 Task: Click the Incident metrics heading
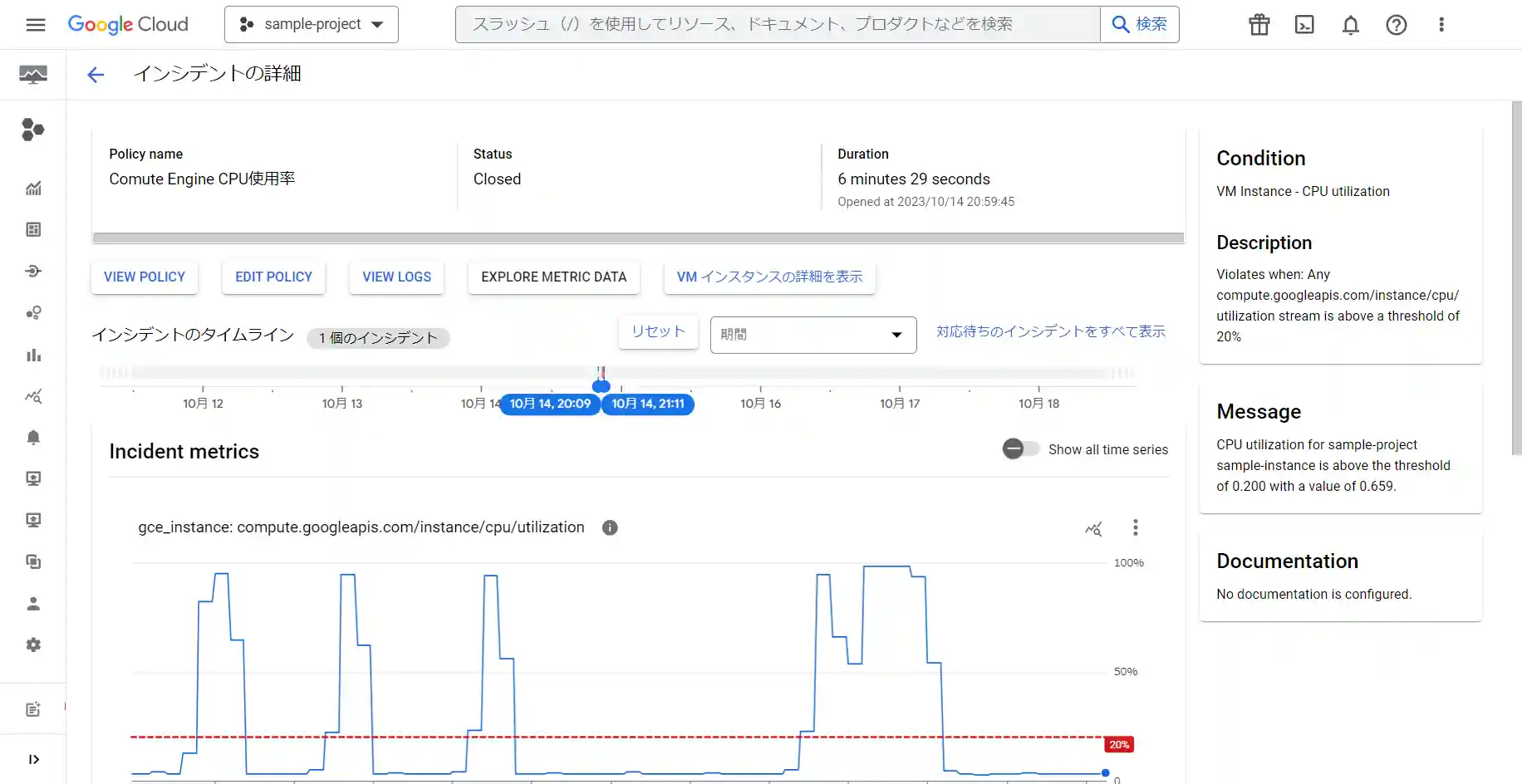coord(184,452)
